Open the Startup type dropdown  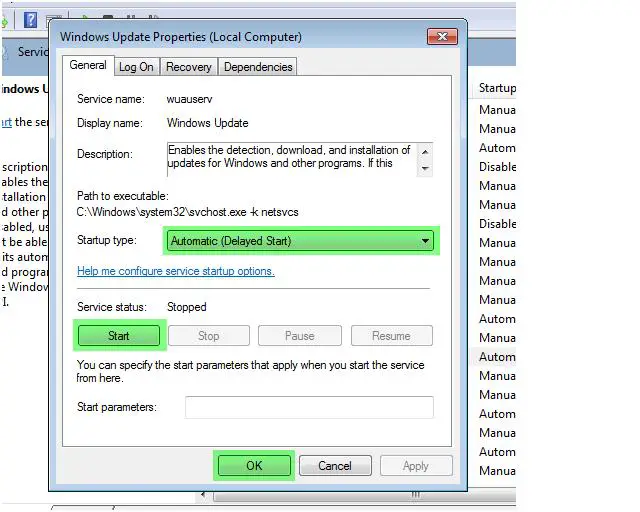coord(300,241)
